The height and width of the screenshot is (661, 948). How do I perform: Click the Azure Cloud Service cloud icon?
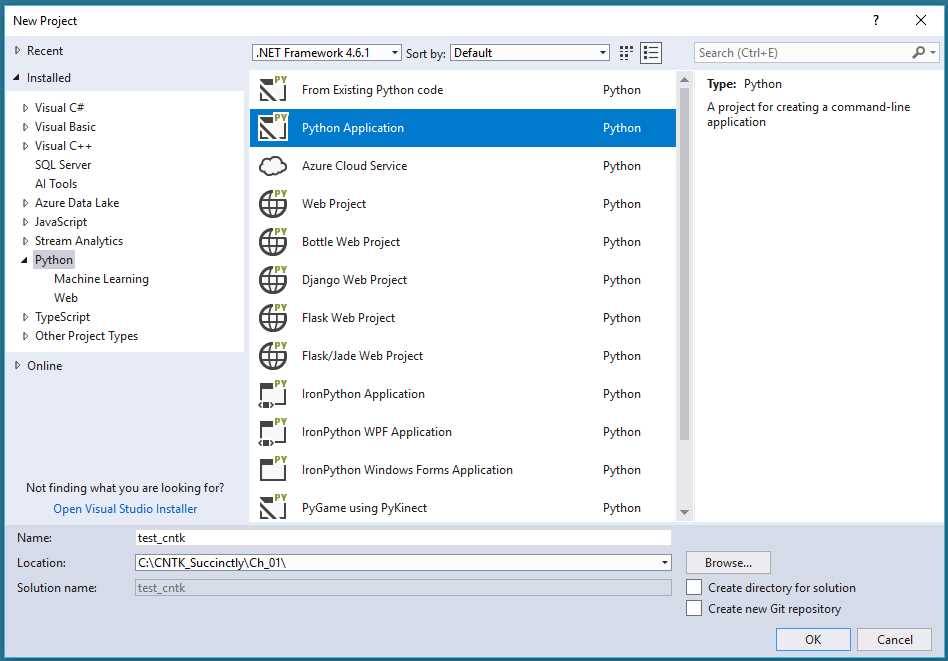[x=274, y=166]
